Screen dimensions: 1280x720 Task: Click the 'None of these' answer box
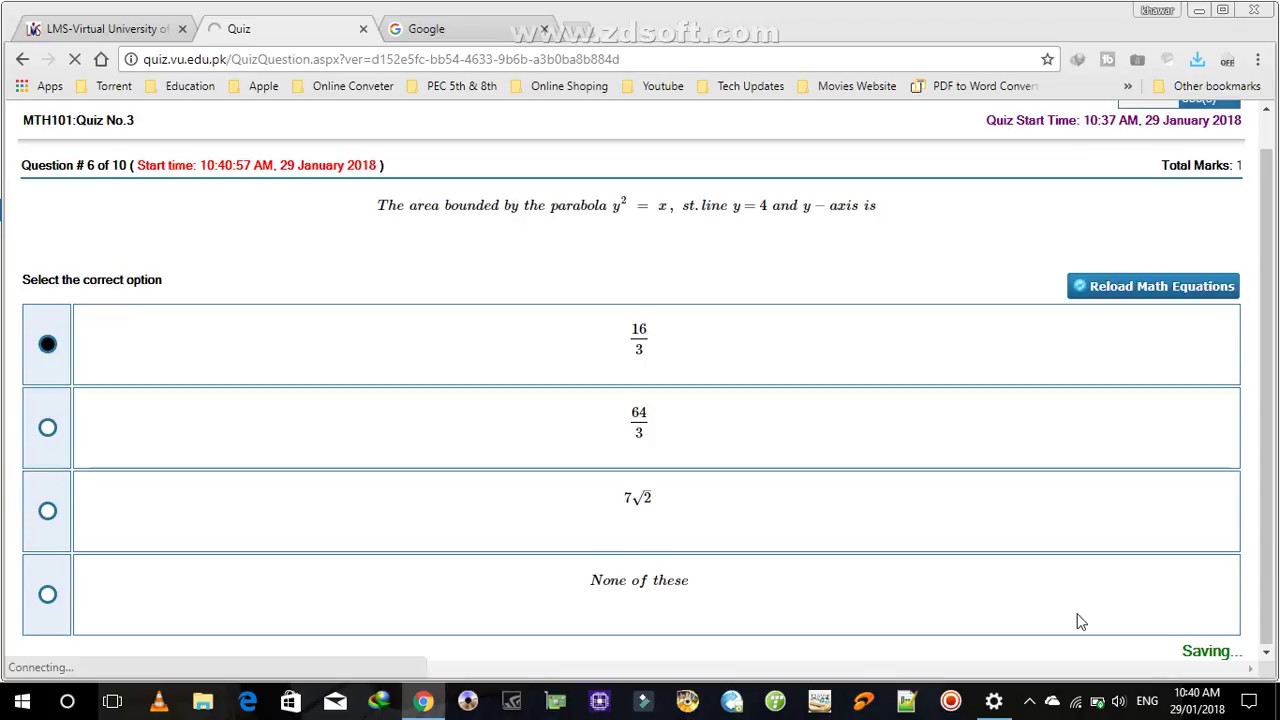pyautogui.click(x=656, y=594)
